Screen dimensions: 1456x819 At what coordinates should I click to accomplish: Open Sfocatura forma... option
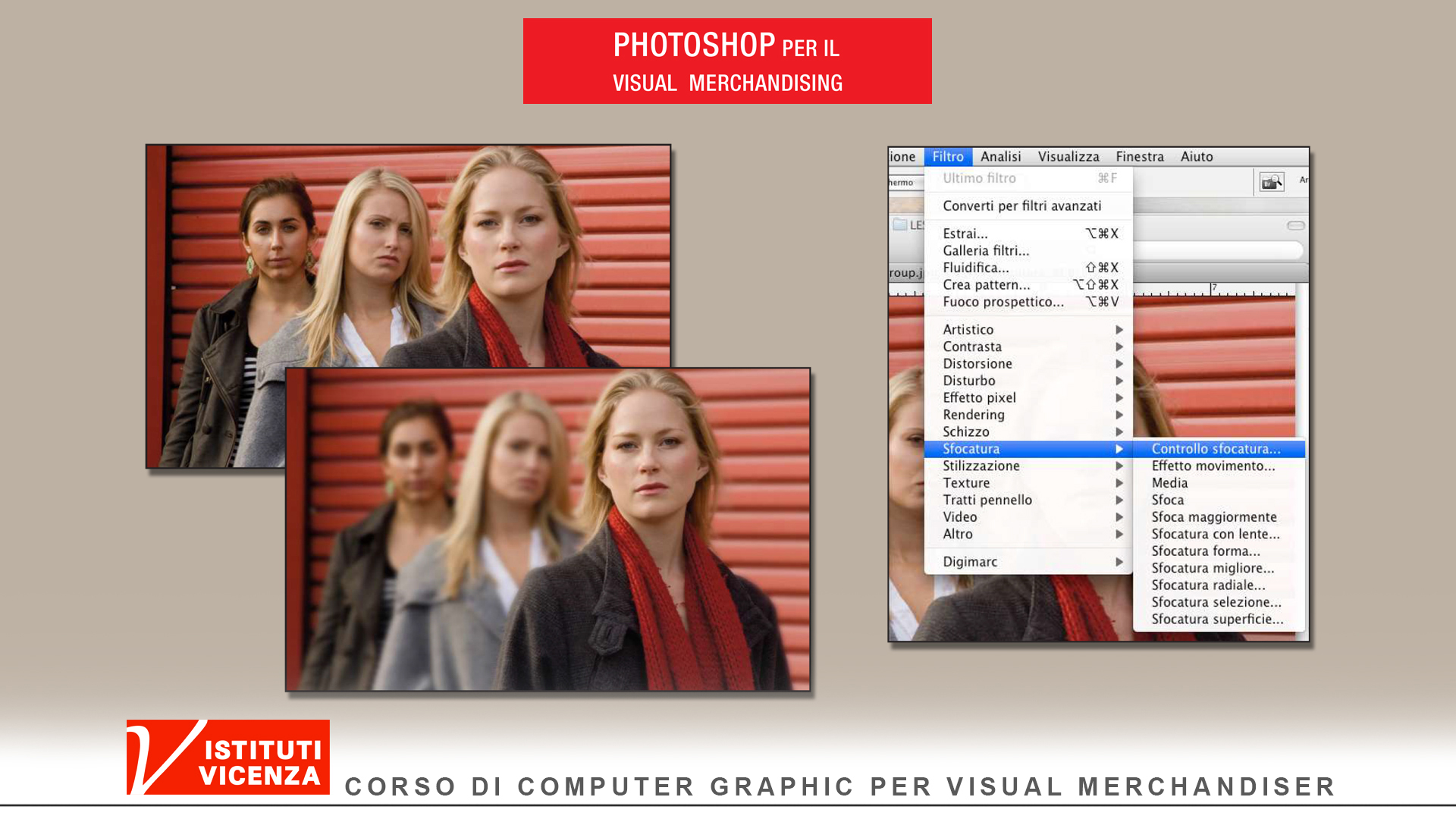(1219, 551)
